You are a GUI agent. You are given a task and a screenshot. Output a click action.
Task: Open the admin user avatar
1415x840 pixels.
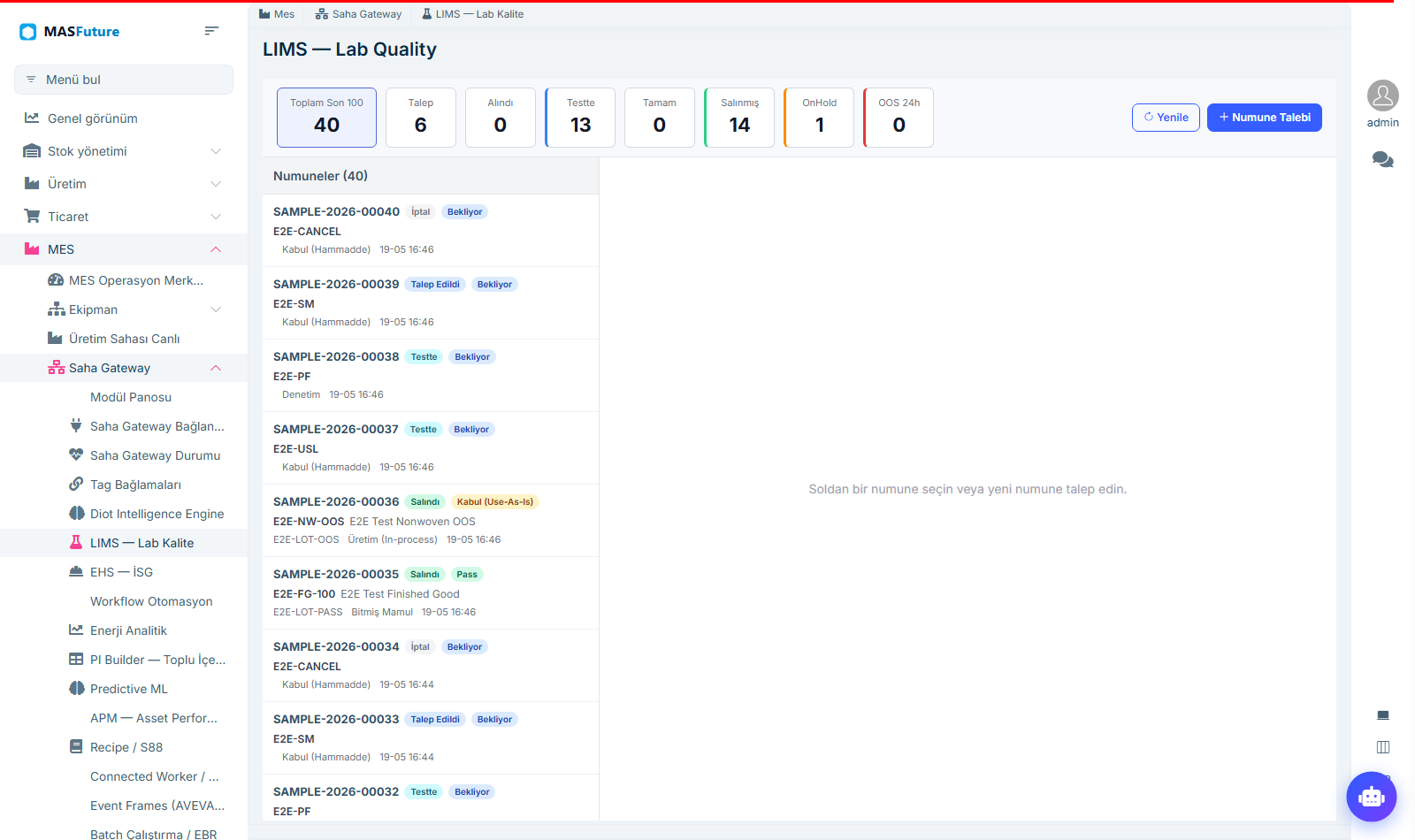tap(1382, 95)
